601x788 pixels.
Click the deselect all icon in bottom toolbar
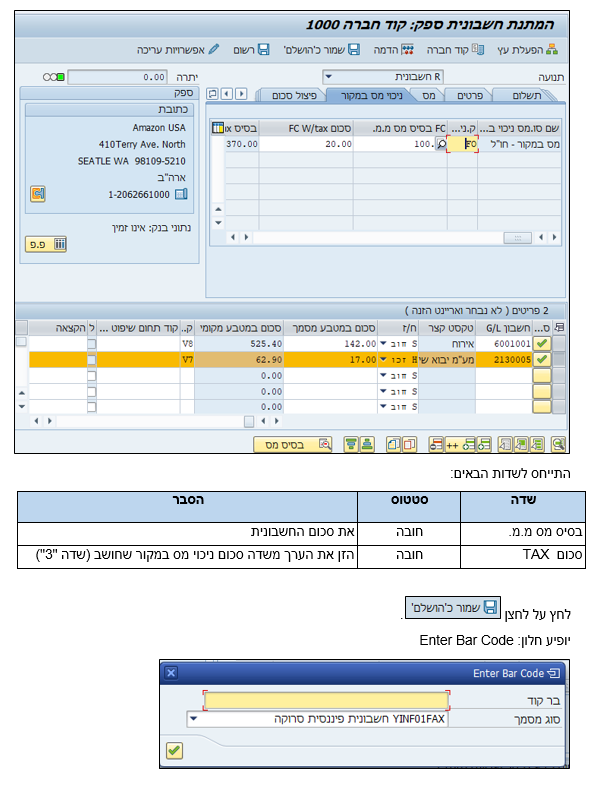pos(505,444)
